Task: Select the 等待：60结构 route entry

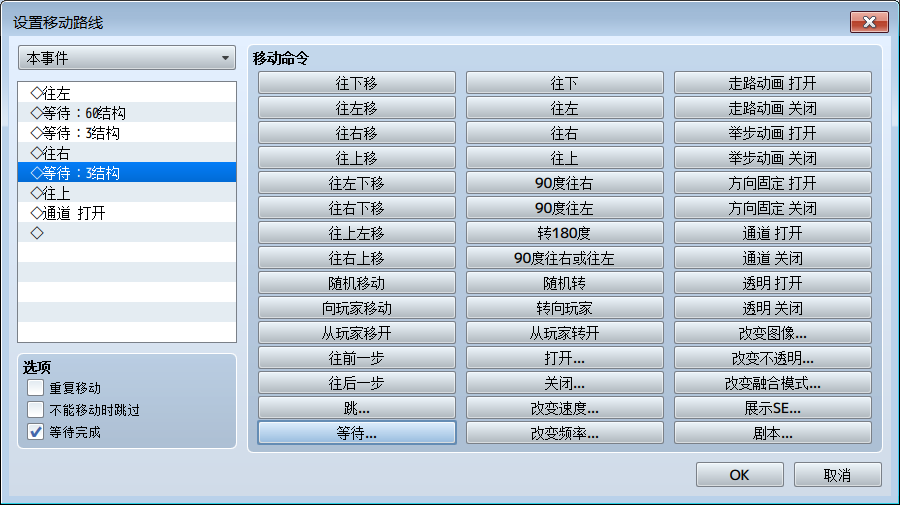Action: [x=127, y=113]
